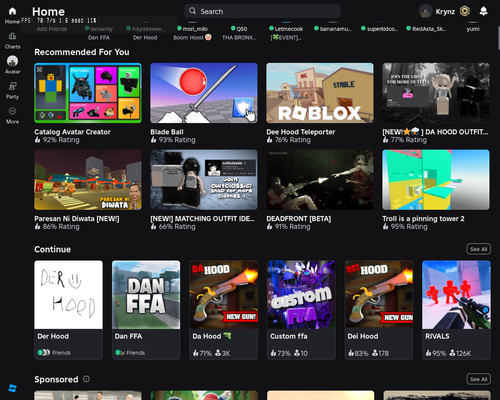The width and height of the screenshot is (500, 400).
Task: Click player count icon on Da Hood card
Action: [x=218, y=353]
